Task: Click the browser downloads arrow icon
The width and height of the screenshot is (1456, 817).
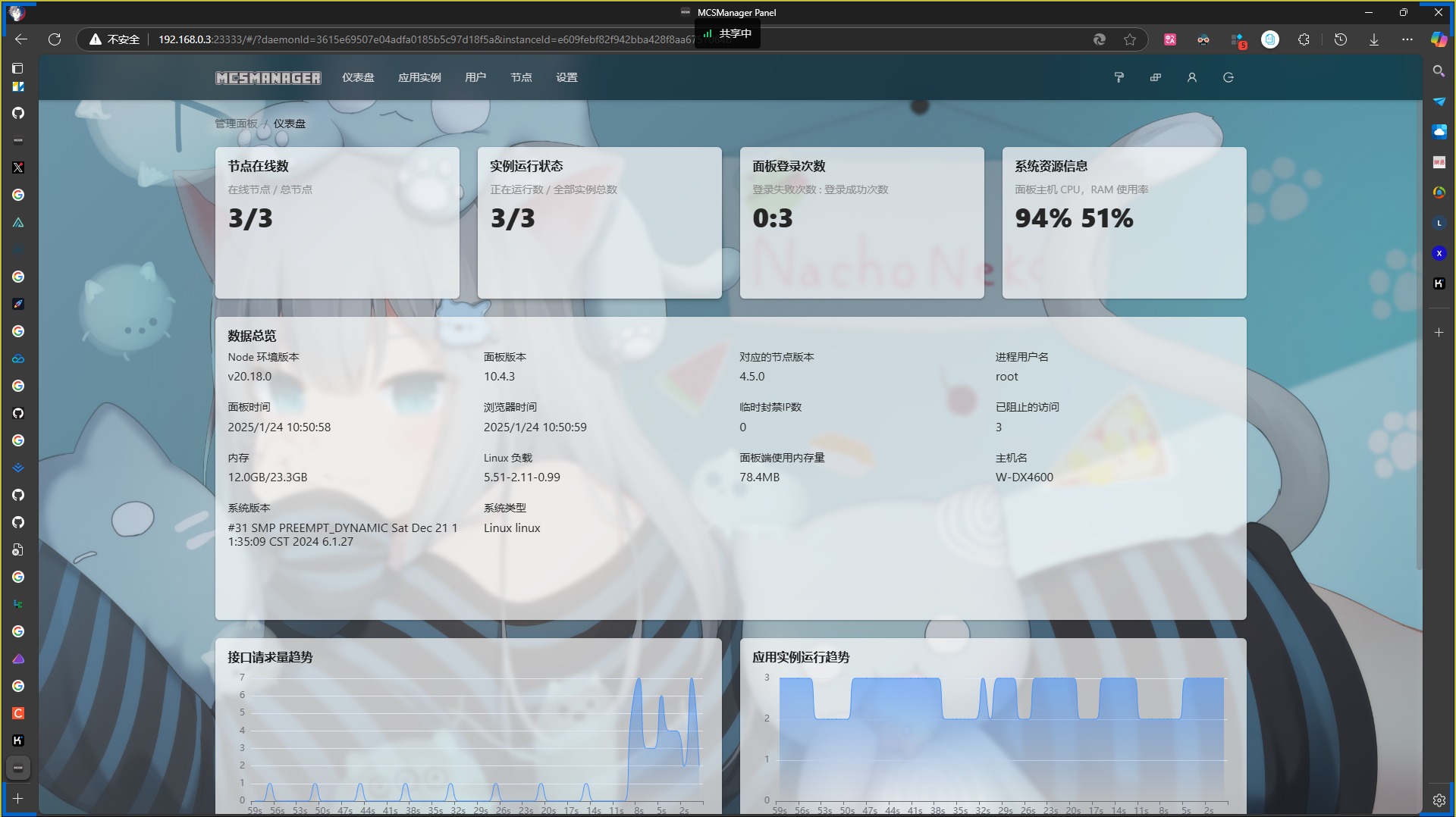Action: [1373, 39]
